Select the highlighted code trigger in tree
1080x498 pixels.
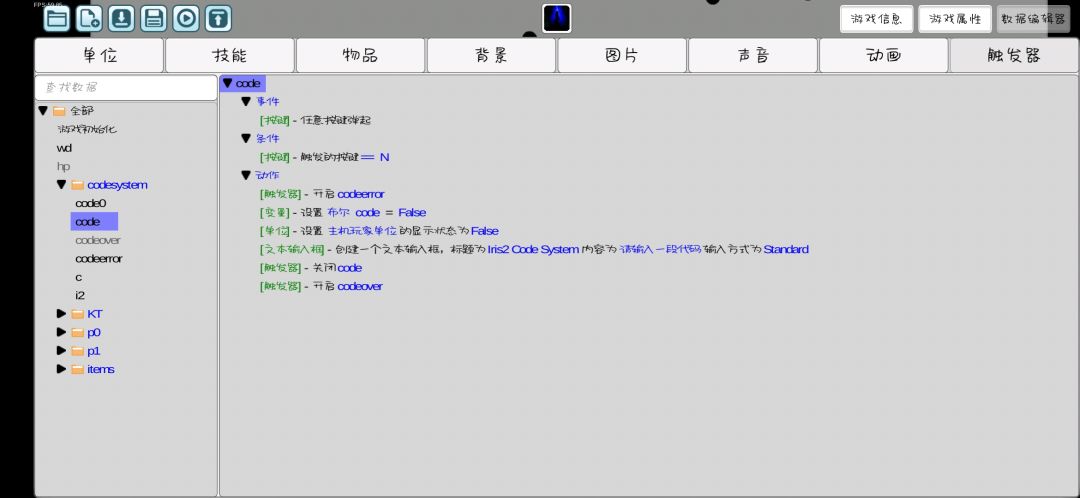94,222
